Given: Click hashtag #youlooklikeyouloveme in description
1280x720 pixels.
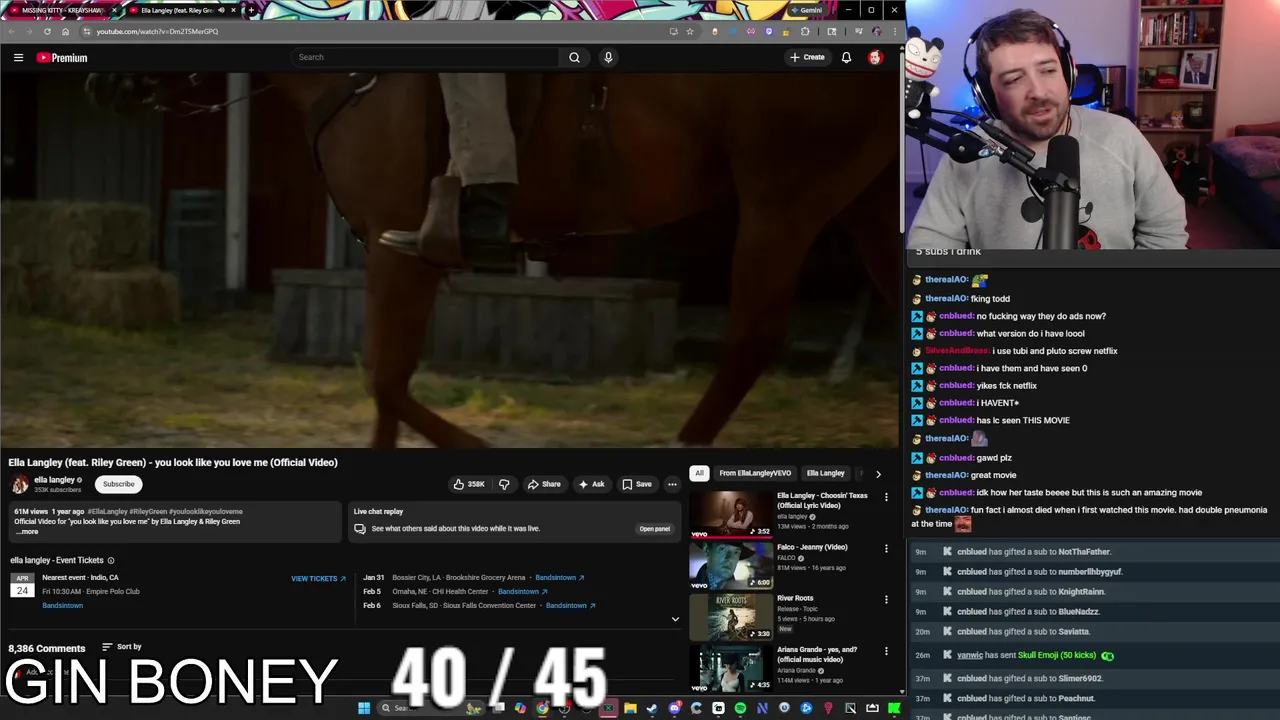Looking at the screenshot, I should [205, 512].
